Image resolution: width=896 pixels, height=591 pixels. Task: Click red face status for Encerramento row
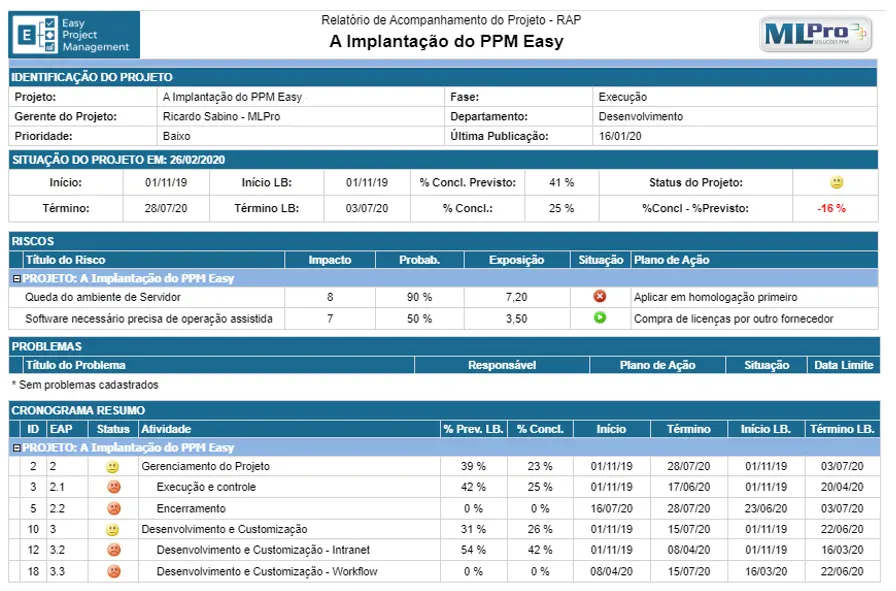[x=114, y=508]
